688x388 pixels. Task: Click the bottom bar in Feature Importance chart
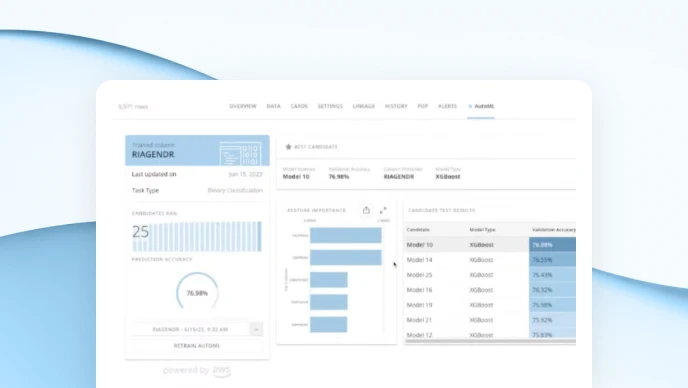[329, 324]
